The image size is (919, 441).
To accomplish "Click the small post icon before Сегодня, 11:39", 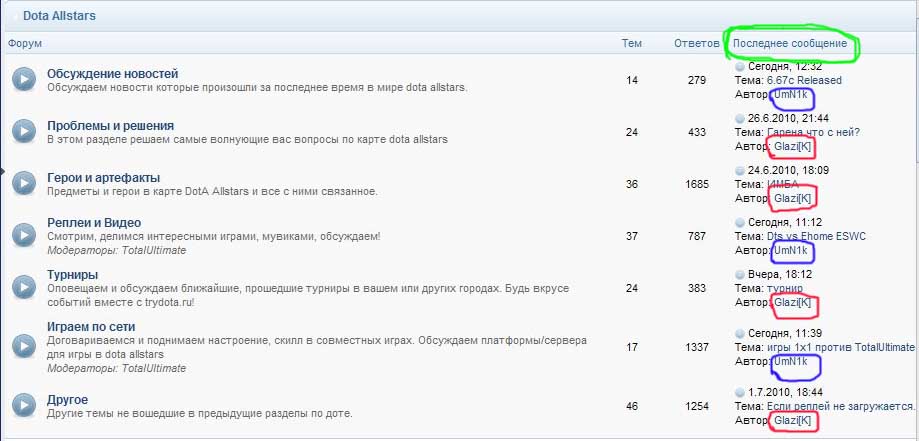I will [740, 334].
